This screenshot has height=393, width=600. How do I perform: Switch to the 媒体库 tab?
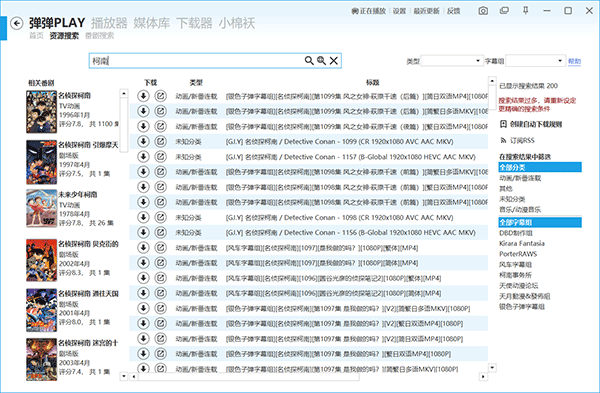coord(152,23)
